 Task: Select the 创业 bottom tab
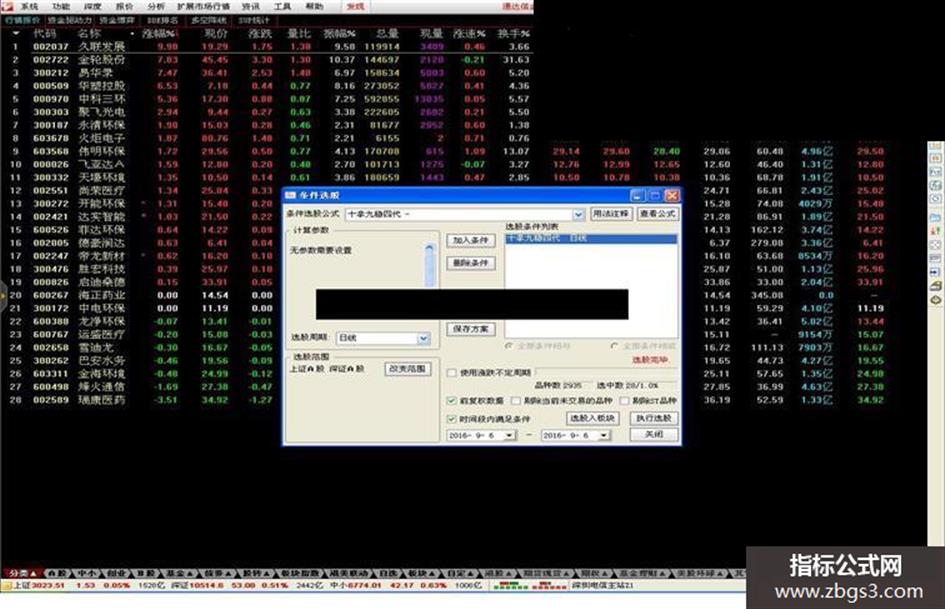click(x=117, y=573)
